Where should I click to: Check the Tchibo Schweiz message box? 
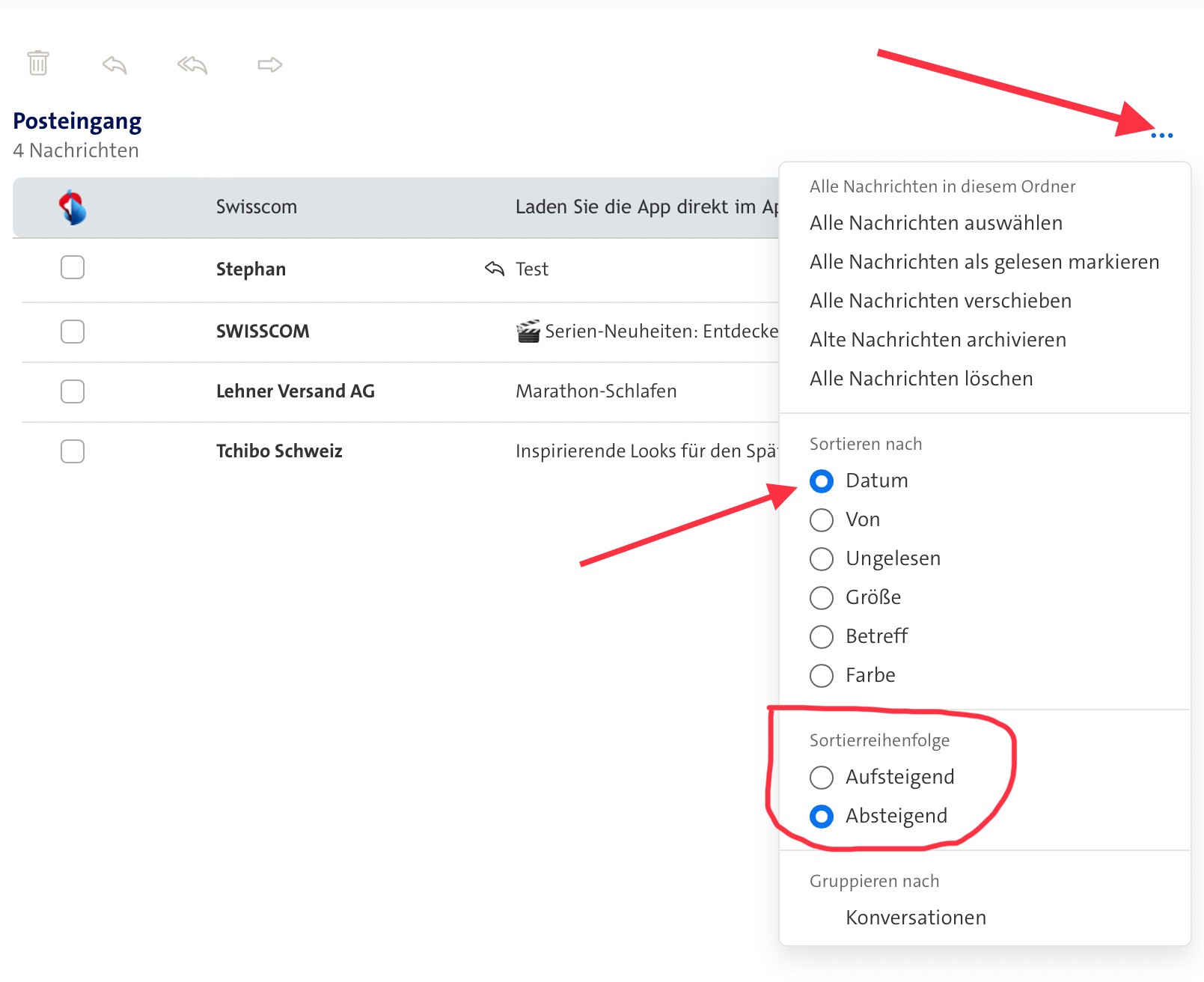coord(73,451)
